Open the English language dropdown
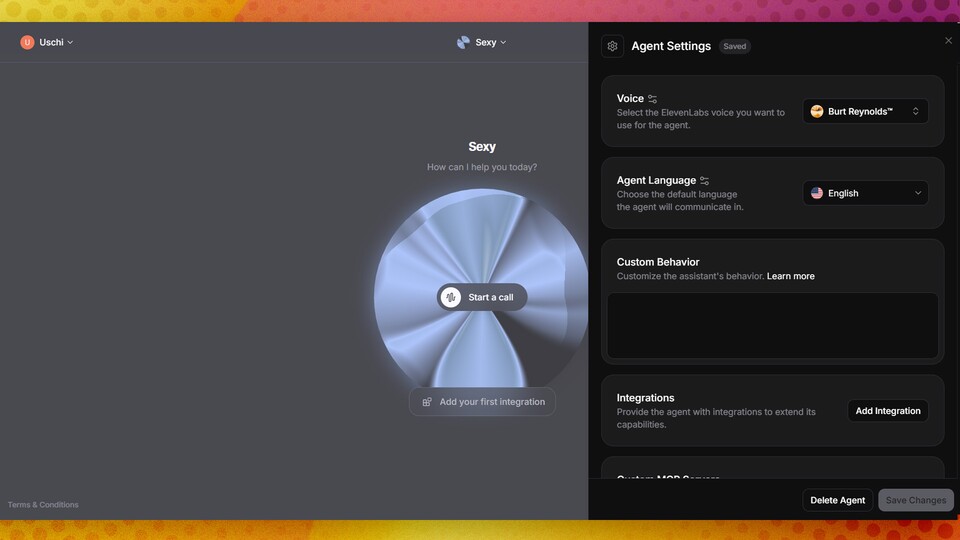The image size is (960, 540). click(x=865, y=193)
